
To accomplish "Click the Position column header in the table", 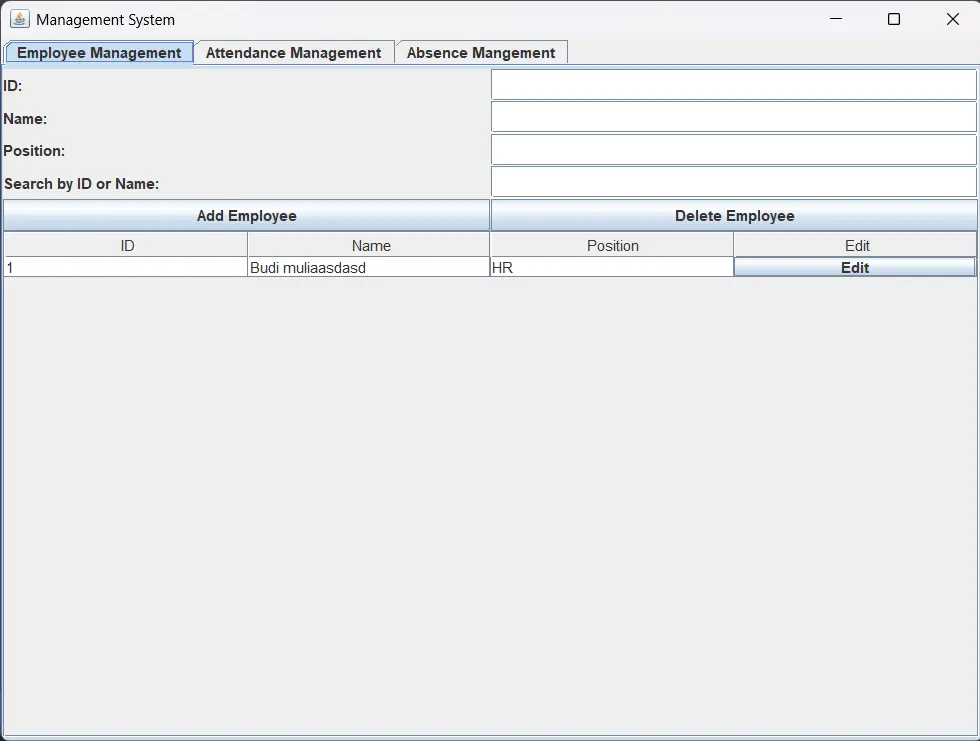I will [x=612, y=245].
